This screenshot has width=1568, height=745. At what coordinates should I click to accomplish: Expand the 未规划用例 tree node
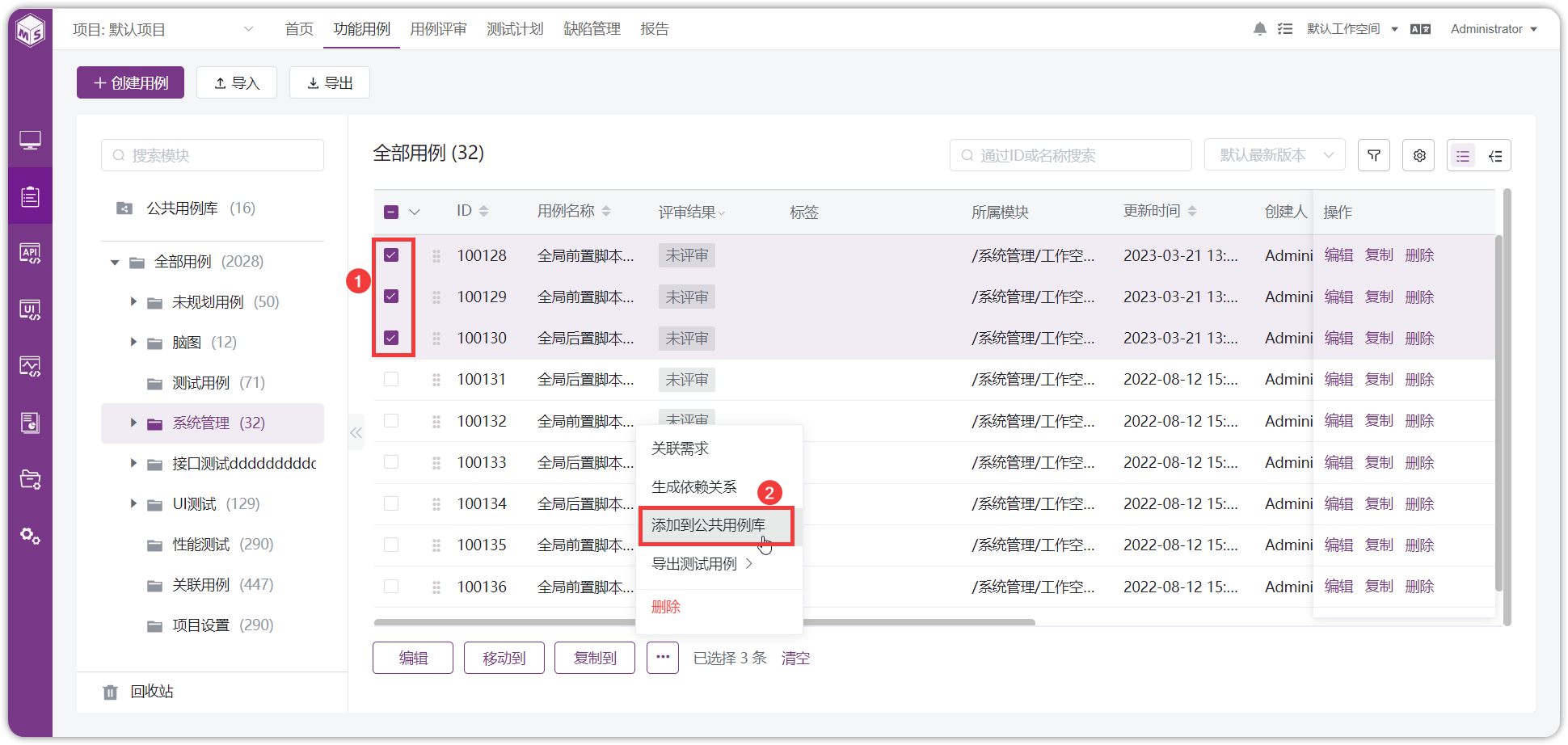[x=133, y=301]
